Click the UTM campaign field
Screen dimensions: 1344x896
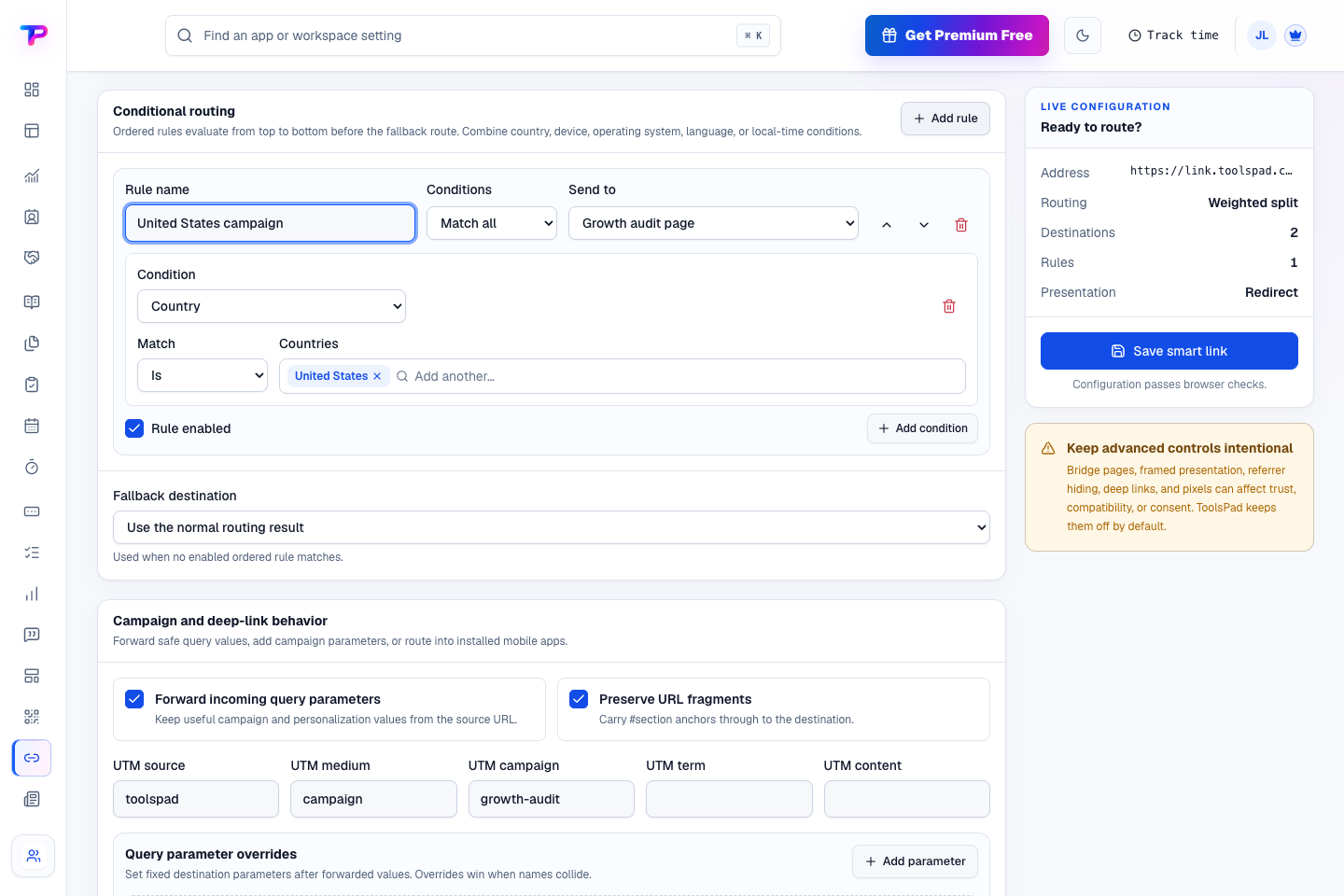point(552,799)
